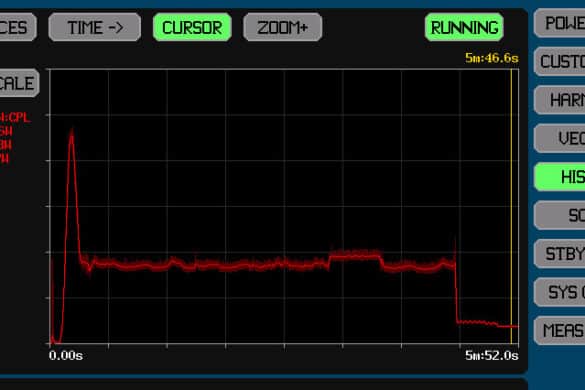Open the MEAS CONFIG screen
The height and width of the screenshot is (390, 585).
[x=560, y=331]
